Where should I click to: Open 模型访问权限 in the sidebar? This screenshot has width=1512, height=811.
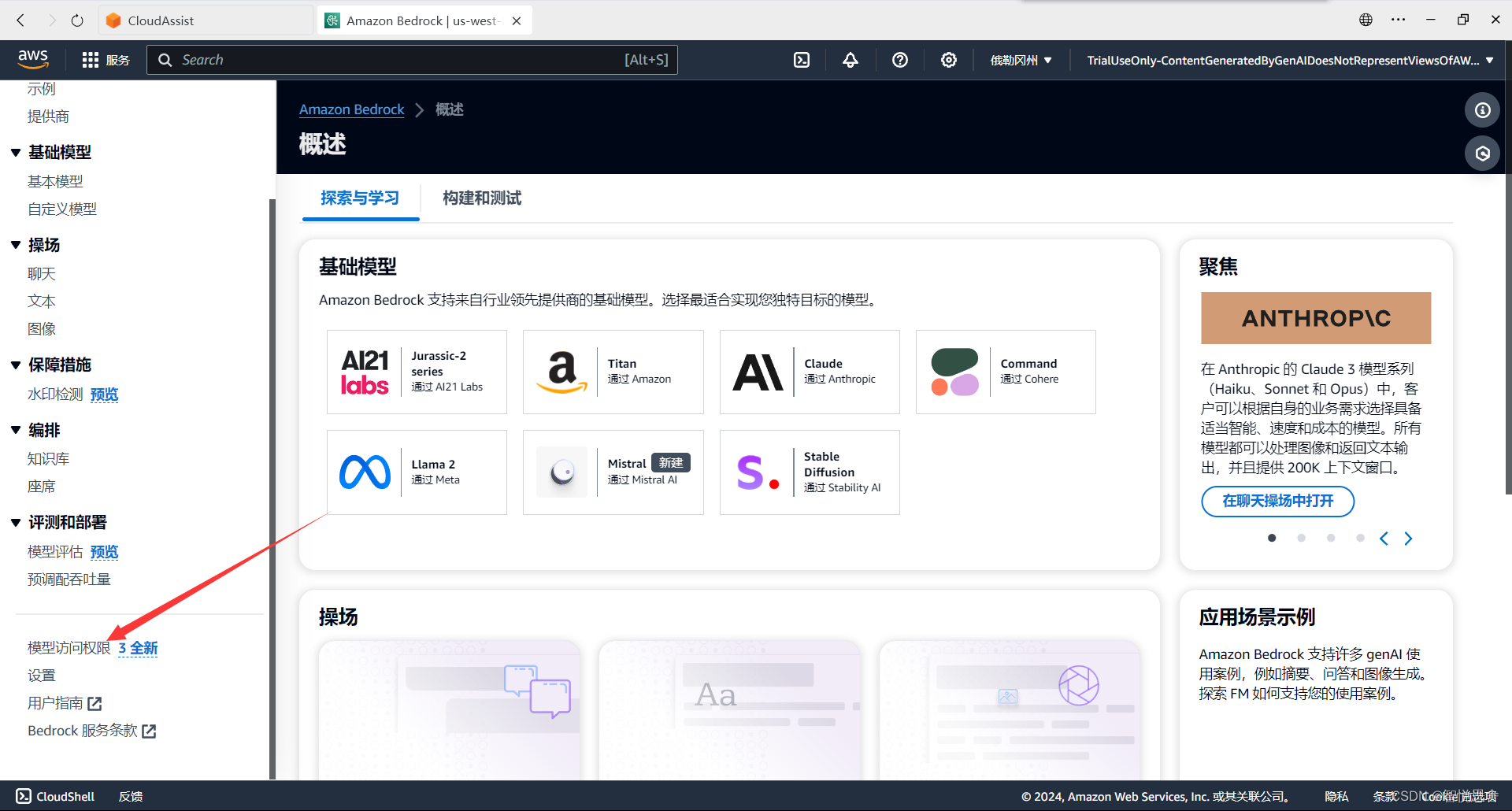tap(69, 647)
